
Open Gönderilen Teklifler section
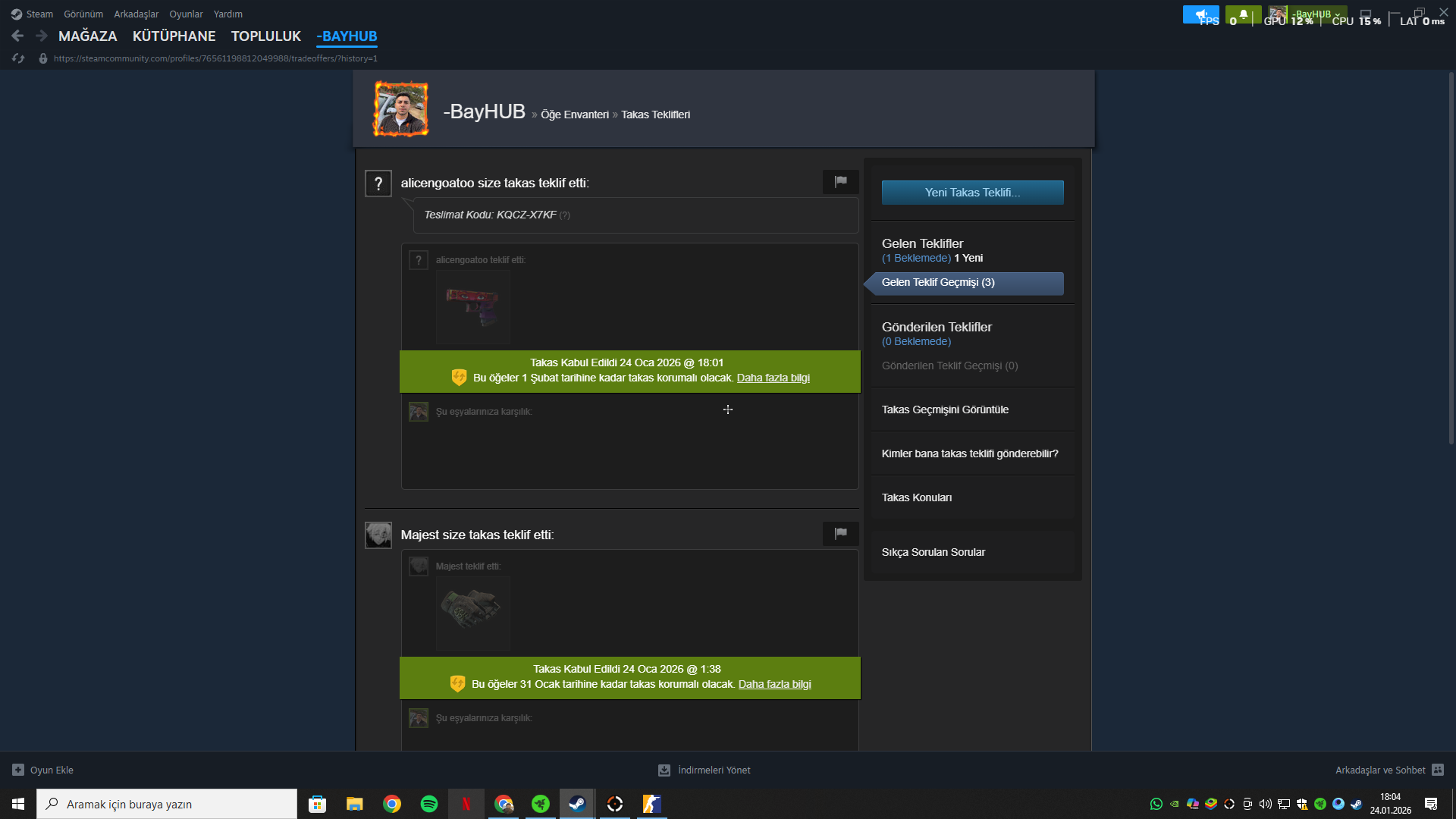[x=937, y=327]
